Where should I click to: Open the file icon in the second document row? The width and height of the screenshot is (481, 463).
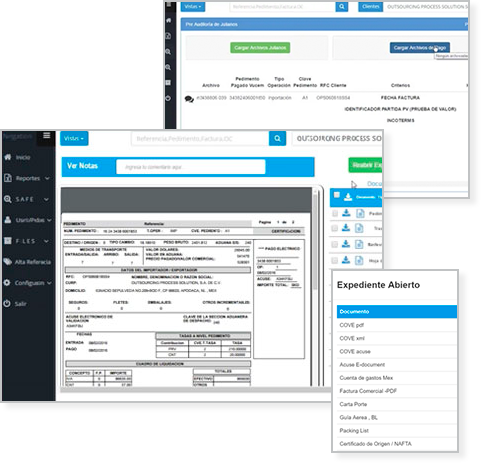click(x=359, y=228)
